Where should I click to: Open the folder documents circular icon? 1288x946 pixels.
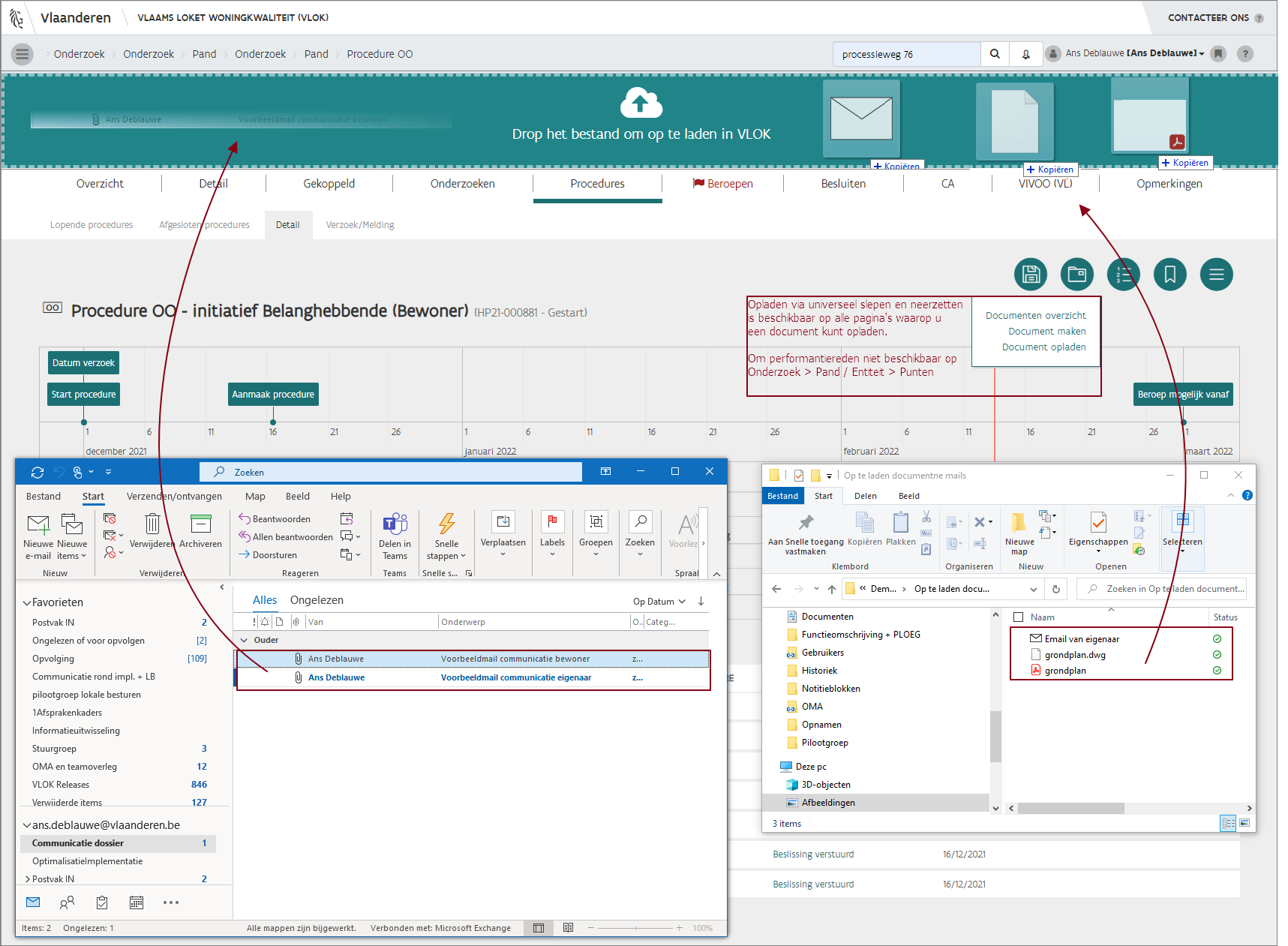click(1076, 275)
